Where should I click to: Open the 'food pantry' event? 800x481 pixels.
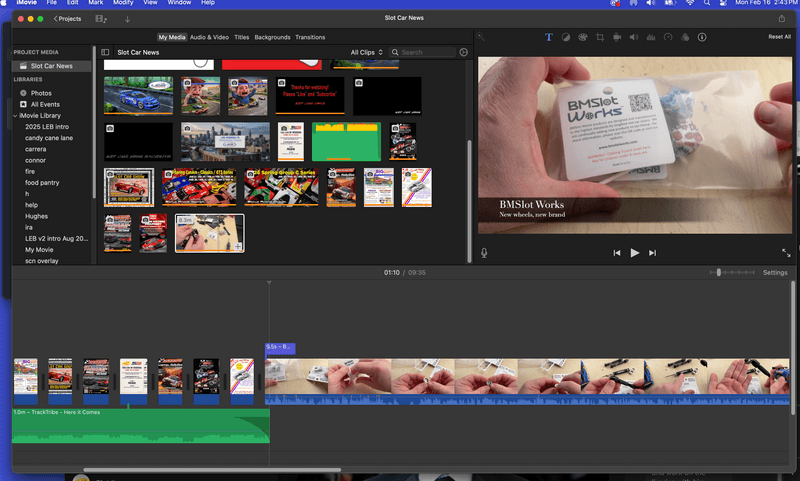tap(42, 183)
